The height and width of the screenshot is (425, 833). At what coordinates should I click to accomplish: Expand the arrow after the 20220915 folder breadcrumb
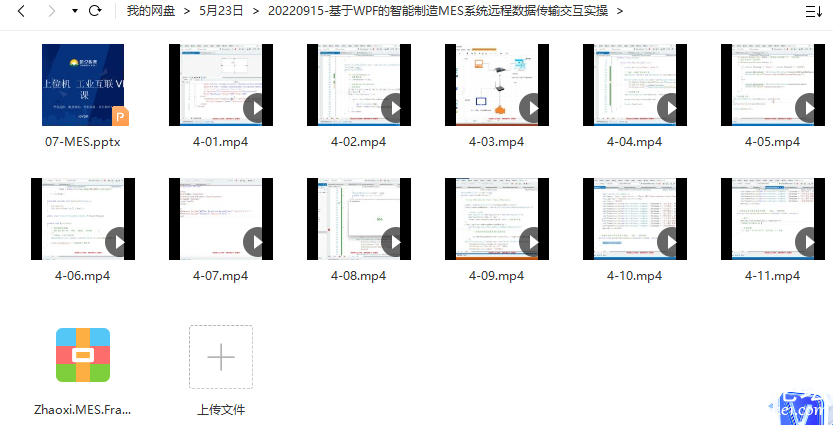click(x=620, y=12)
